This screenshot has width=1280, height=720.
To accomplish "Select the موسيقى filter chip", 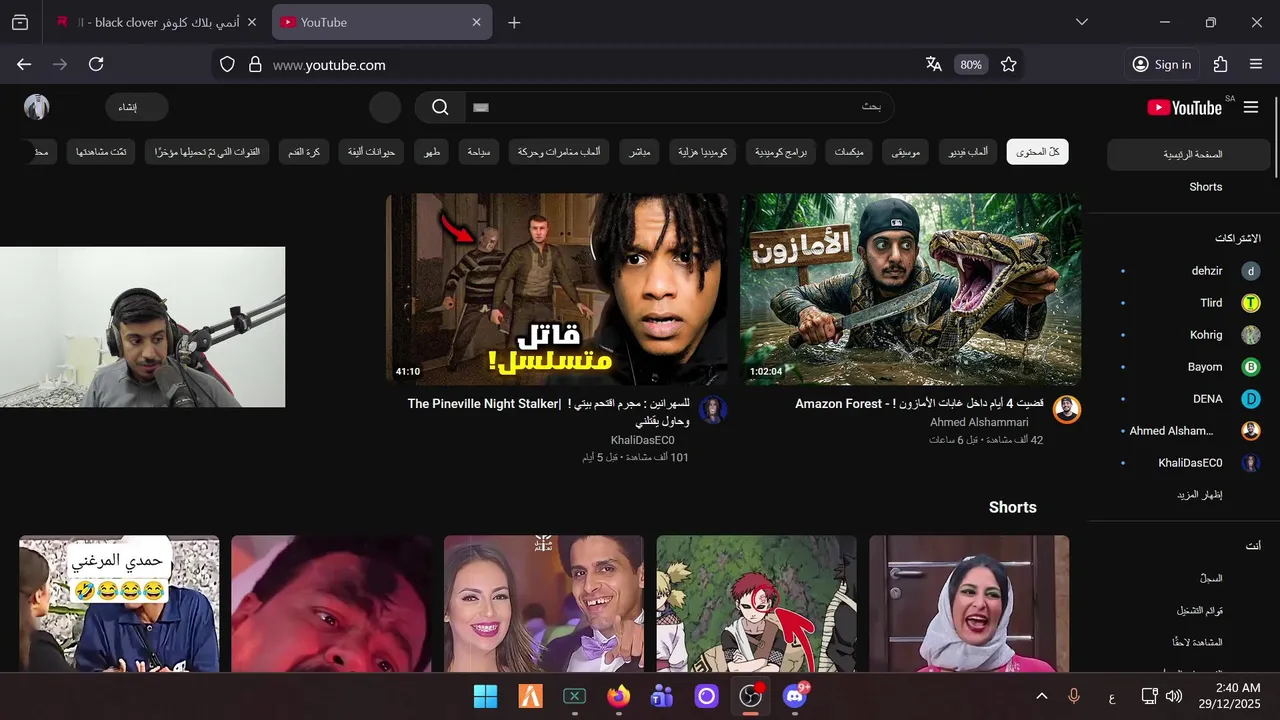I will click(x=906, y=152).
